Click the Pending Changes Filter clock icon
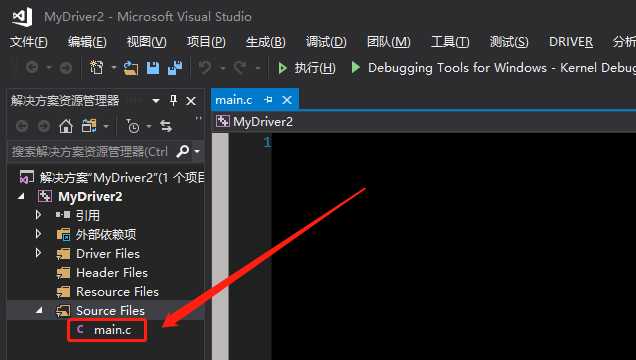636x360 pixels. coord(132,127)
